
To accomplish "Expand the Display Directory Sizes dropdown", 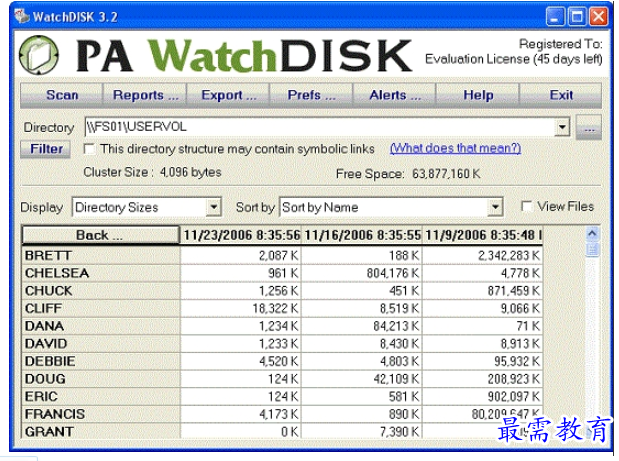I will (x=214, y=207).
